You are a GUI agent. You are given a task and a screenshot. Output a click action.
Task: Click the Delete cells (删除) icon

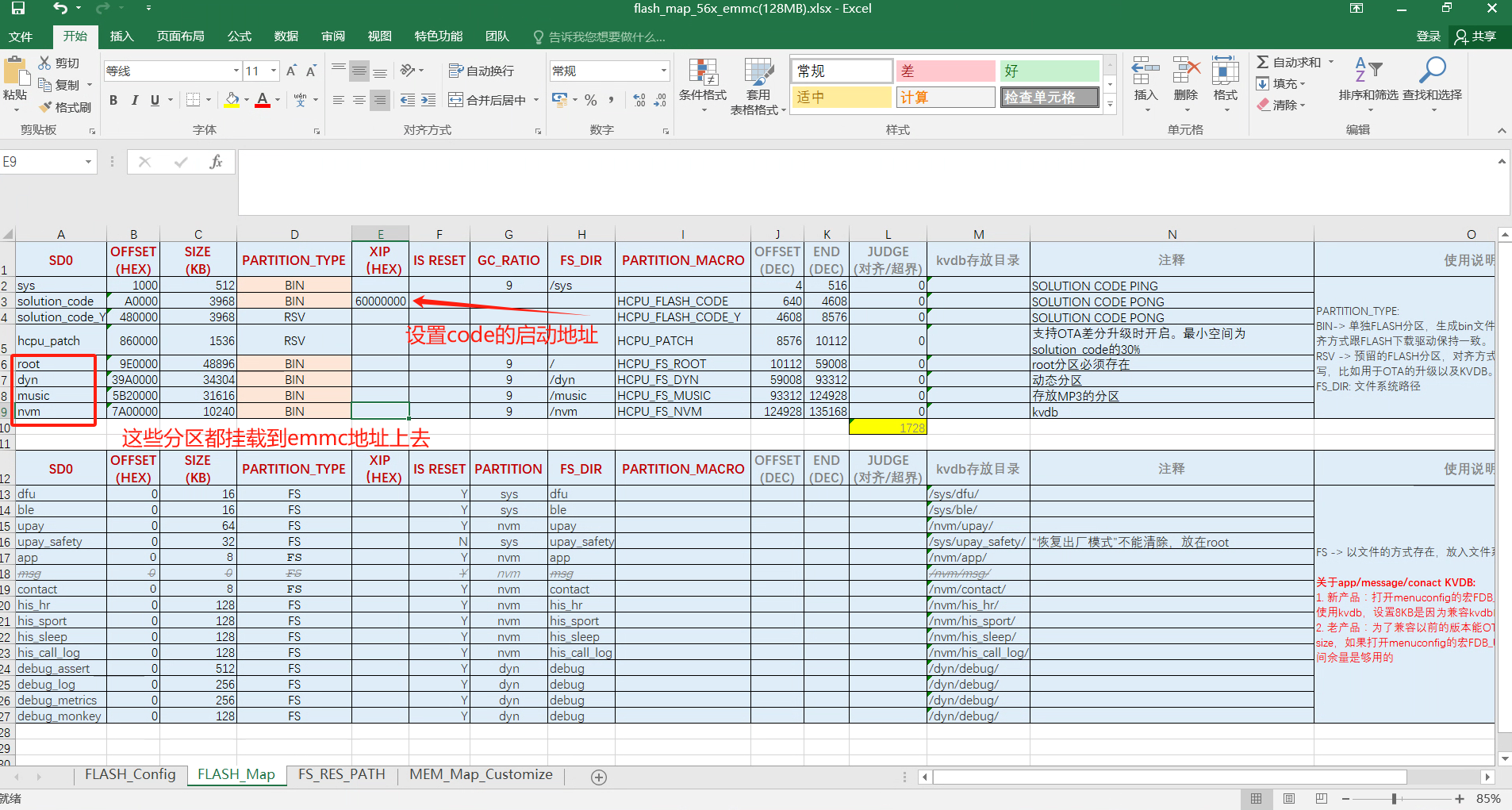[1186, 71]
